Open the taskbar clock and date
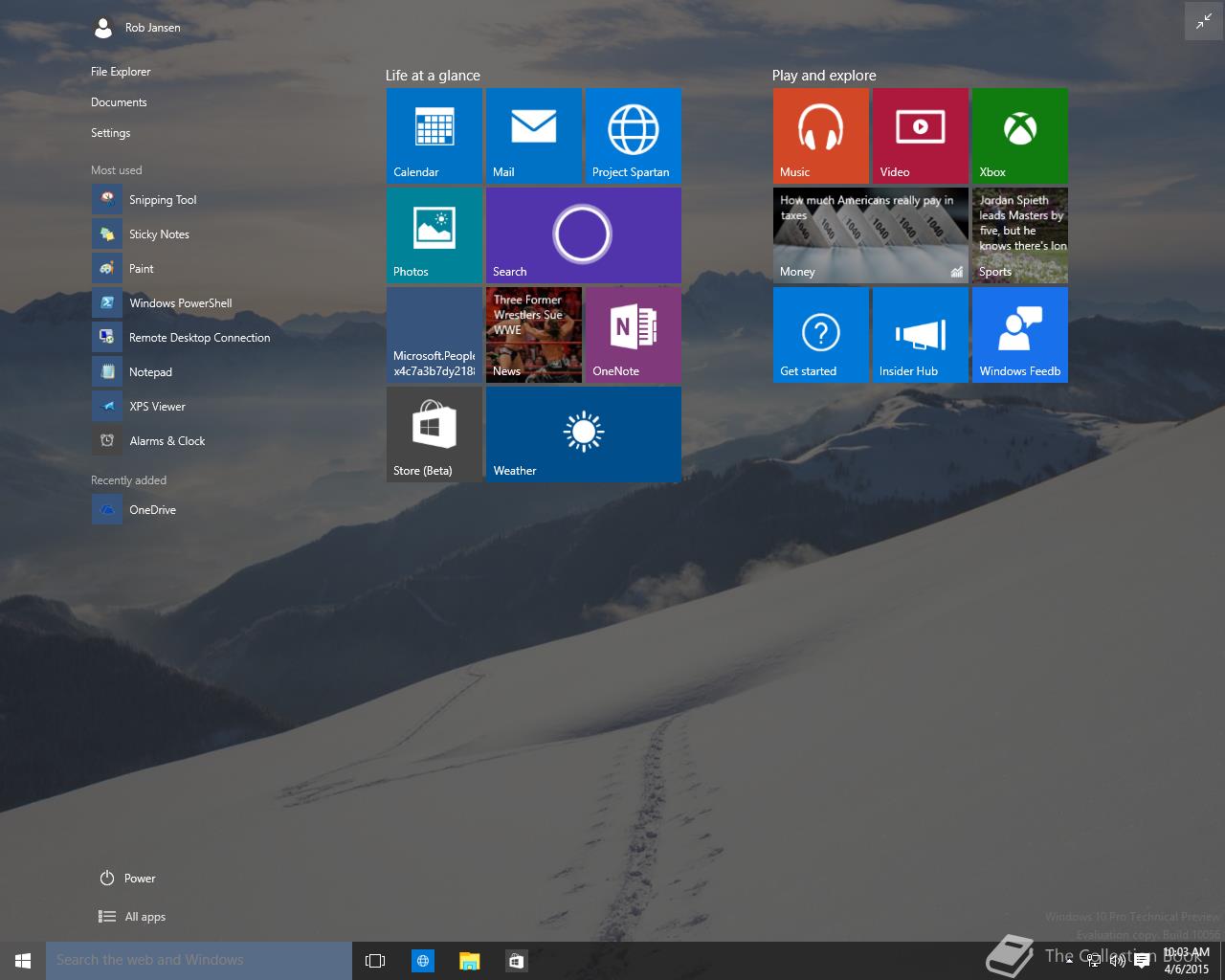Screen dimensions: 1225x980 click(x=1187, y=961)
